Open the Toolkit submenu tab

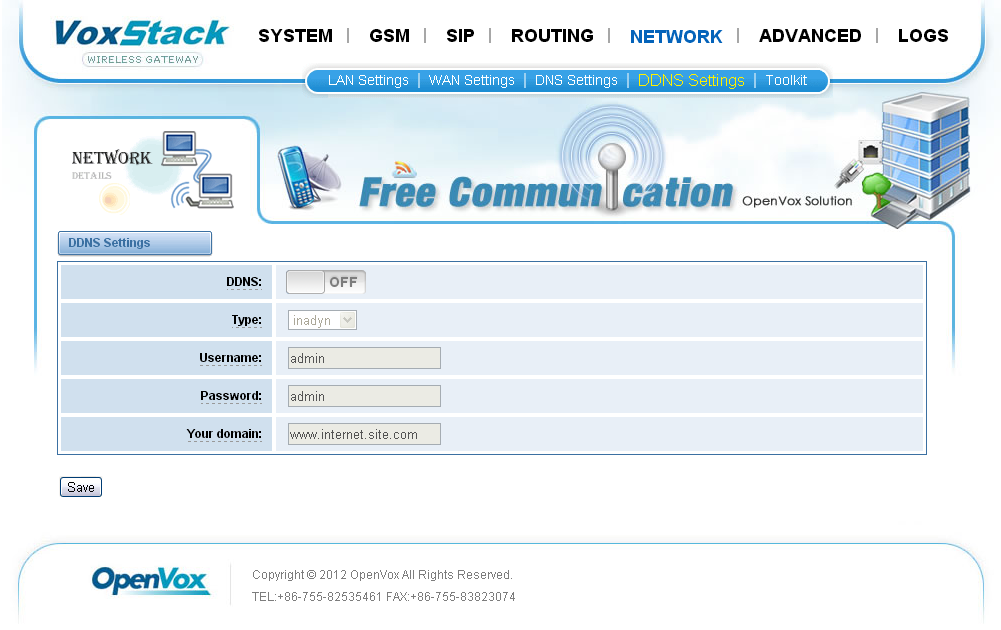pos(786,80)
